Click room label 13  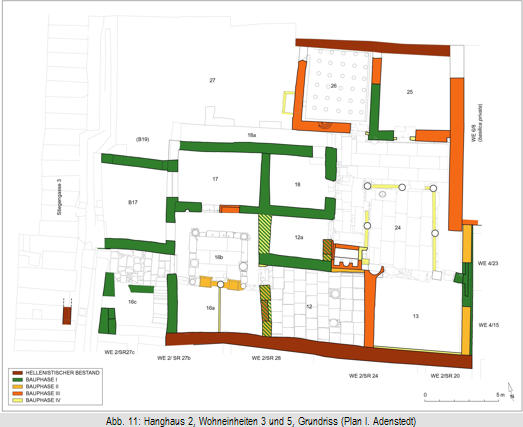pos(416,316)
